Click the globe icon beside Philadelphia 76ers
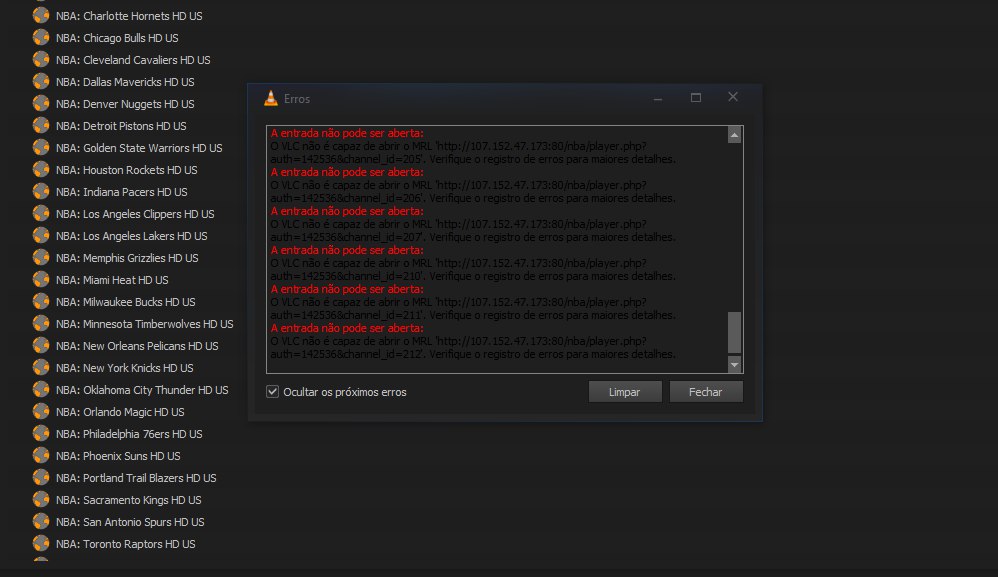 click(41, 434)
